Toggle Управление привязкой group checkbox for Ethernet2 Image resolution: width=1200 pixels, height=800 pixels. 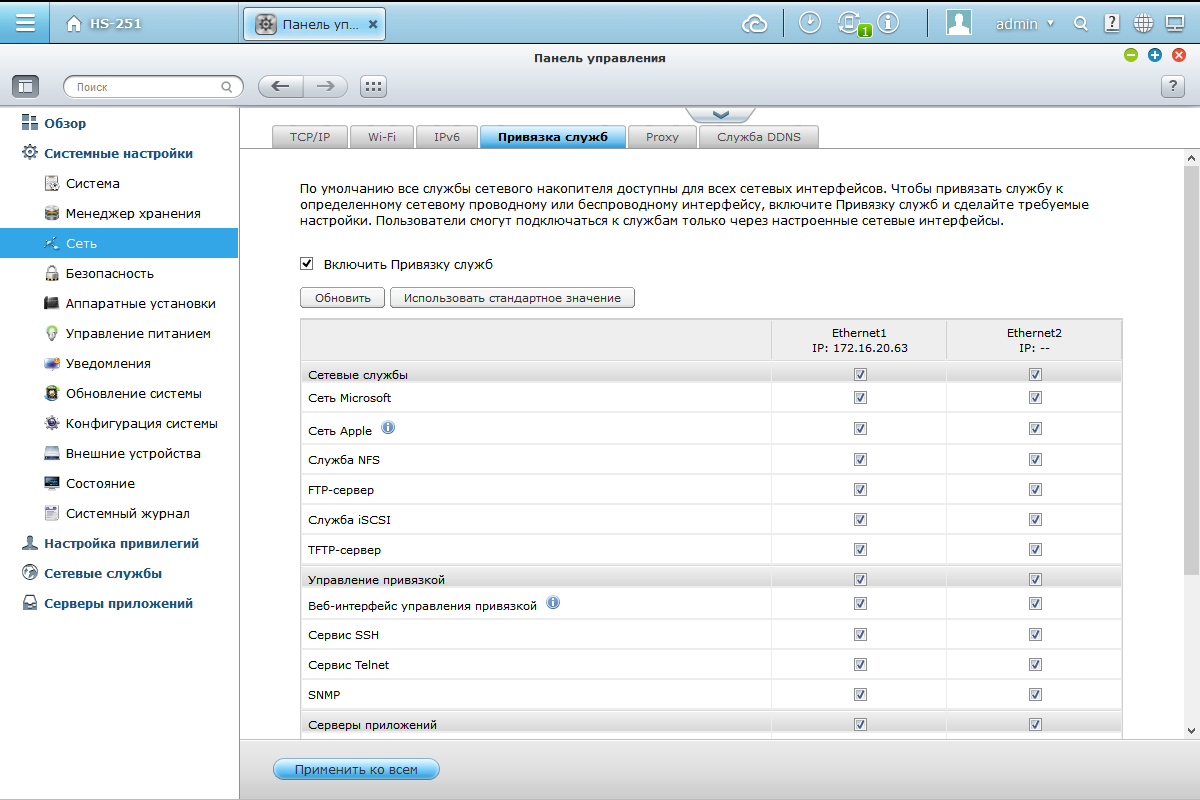coord(1035,580)
